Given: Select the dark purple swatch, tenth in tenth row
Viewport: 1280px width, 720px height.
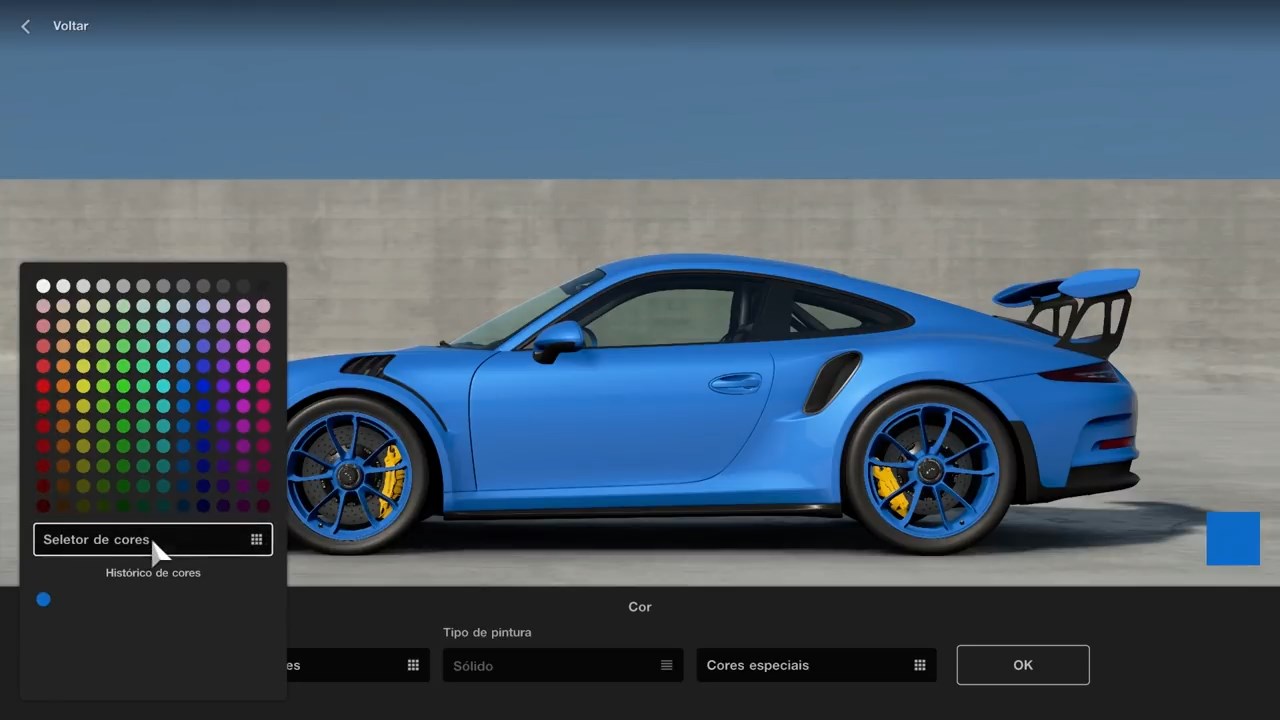Looking at the screenshot, I should (223, 466).
